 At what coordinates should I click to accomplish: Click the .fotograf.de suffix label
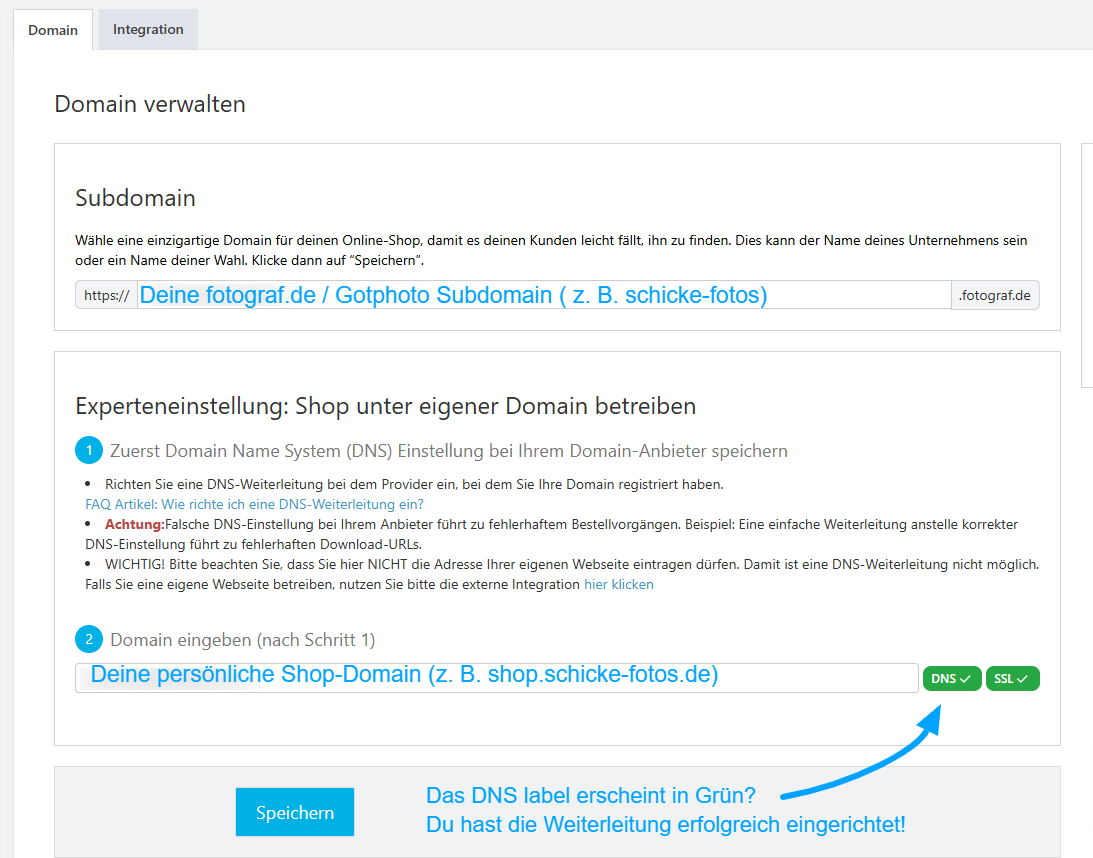(x=995, y=295)
